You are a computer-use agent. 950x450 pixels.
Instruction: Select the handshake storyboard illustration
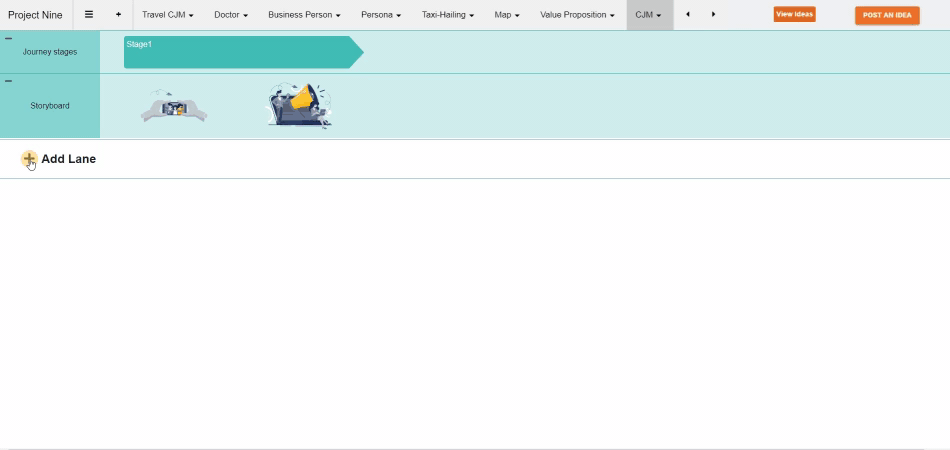174,107
